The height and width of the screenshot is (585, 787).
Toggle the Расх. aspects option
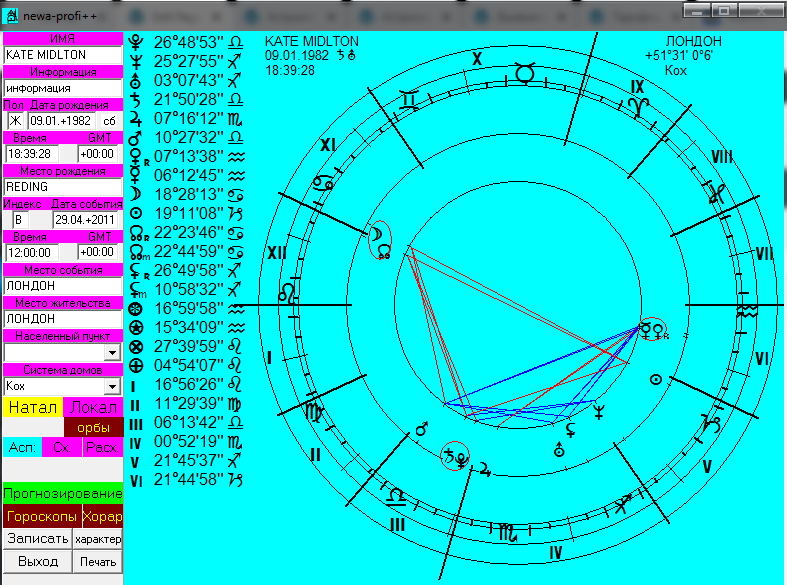pos(101,447)
